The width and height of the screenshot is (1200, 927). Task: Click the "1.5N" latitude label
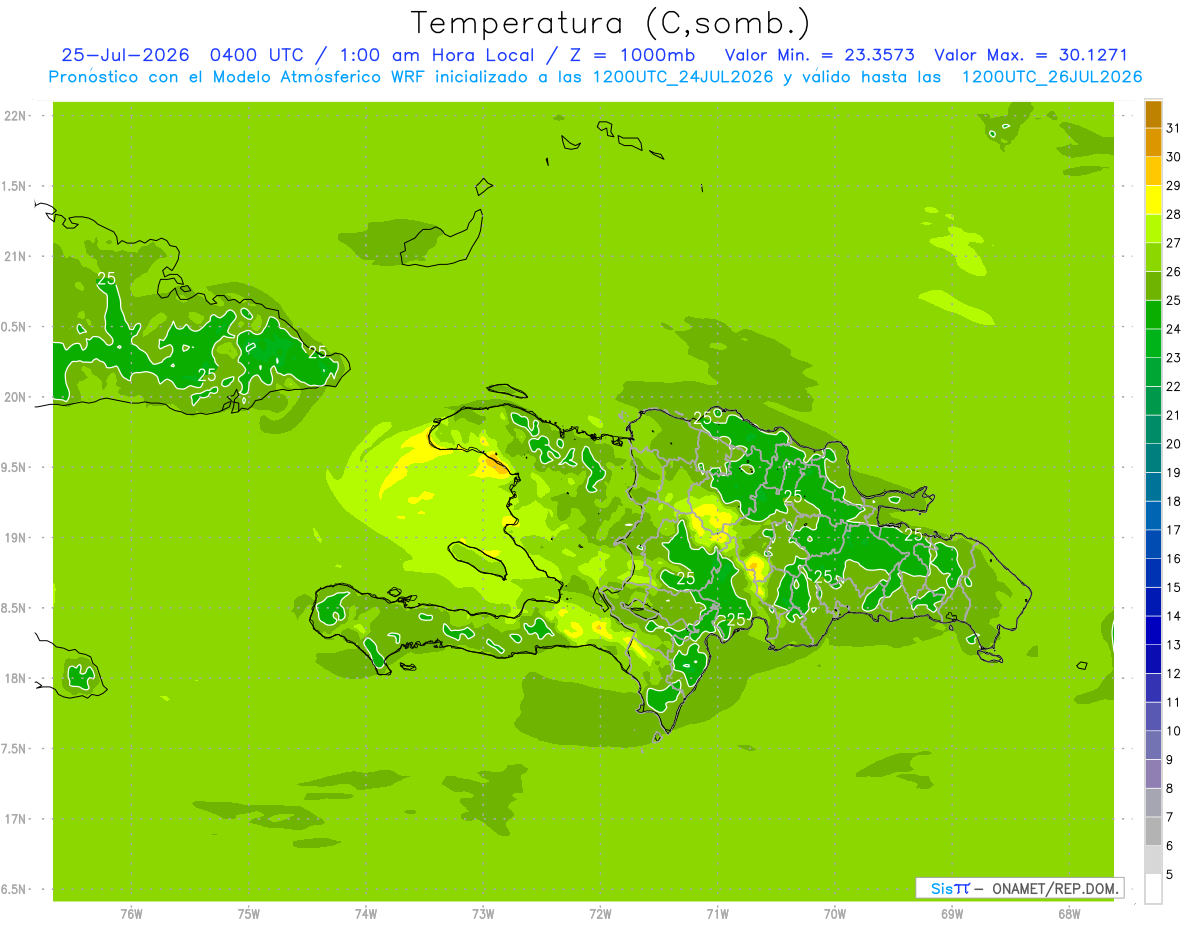pyautogui.click(x=15, y=186)
